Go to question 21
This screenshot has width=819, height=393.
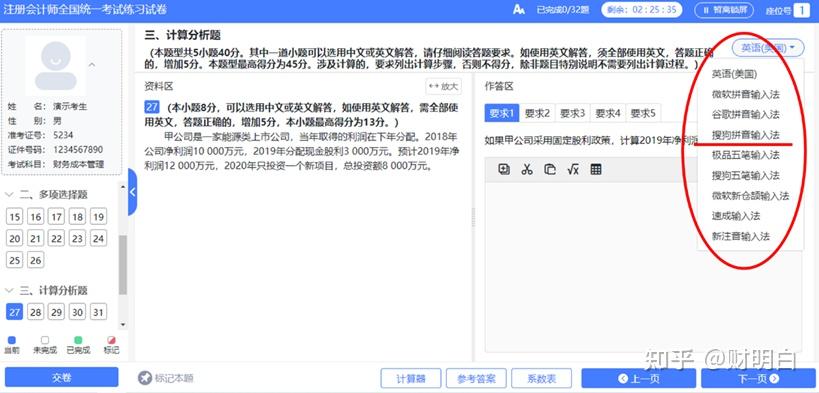tap(36, 238)
